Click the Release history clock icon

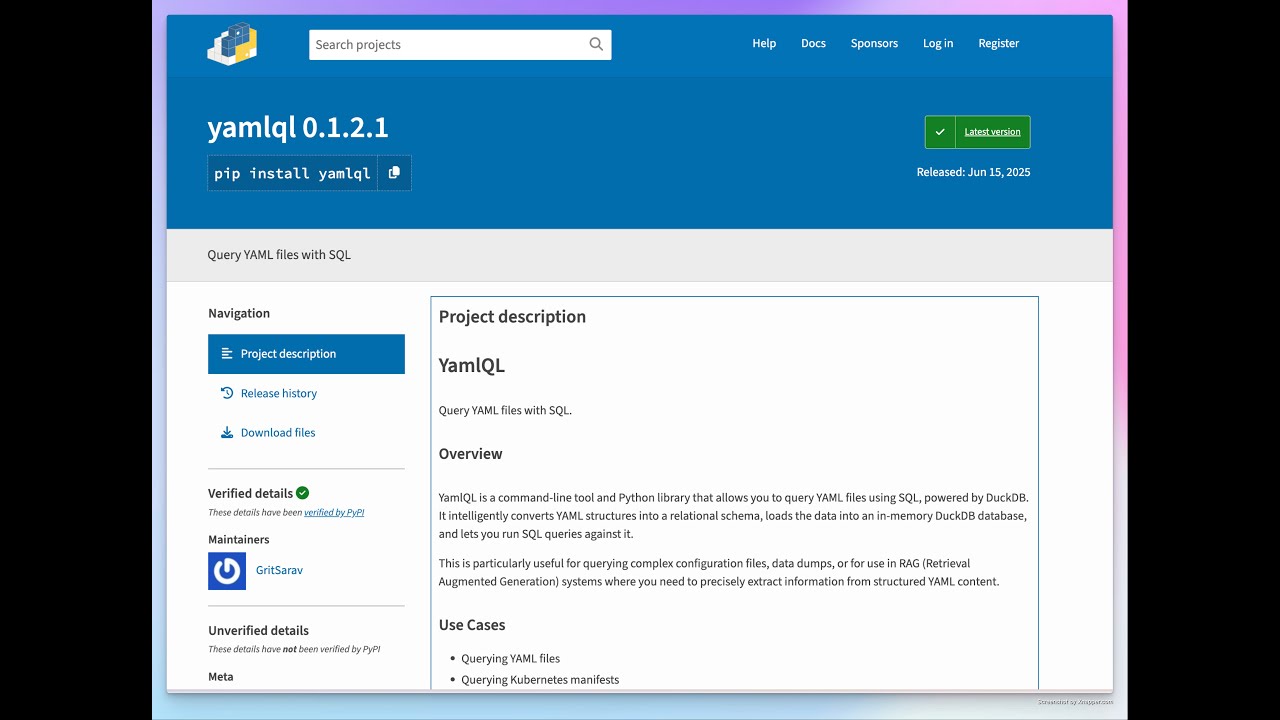[x=227, y=393]
